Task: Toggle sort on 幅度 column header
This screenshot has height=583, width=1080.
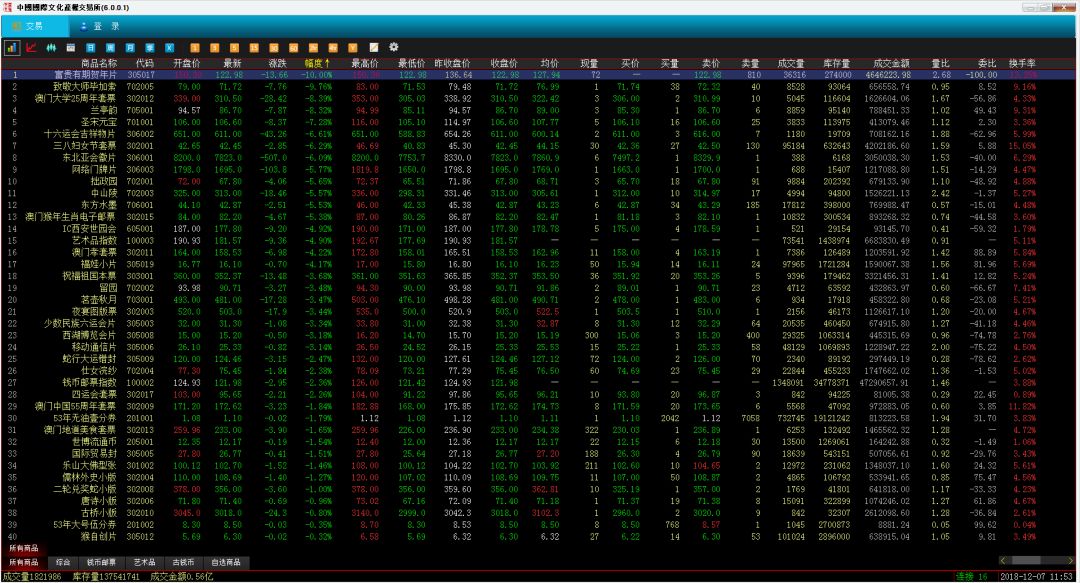Action: [318, 63]
